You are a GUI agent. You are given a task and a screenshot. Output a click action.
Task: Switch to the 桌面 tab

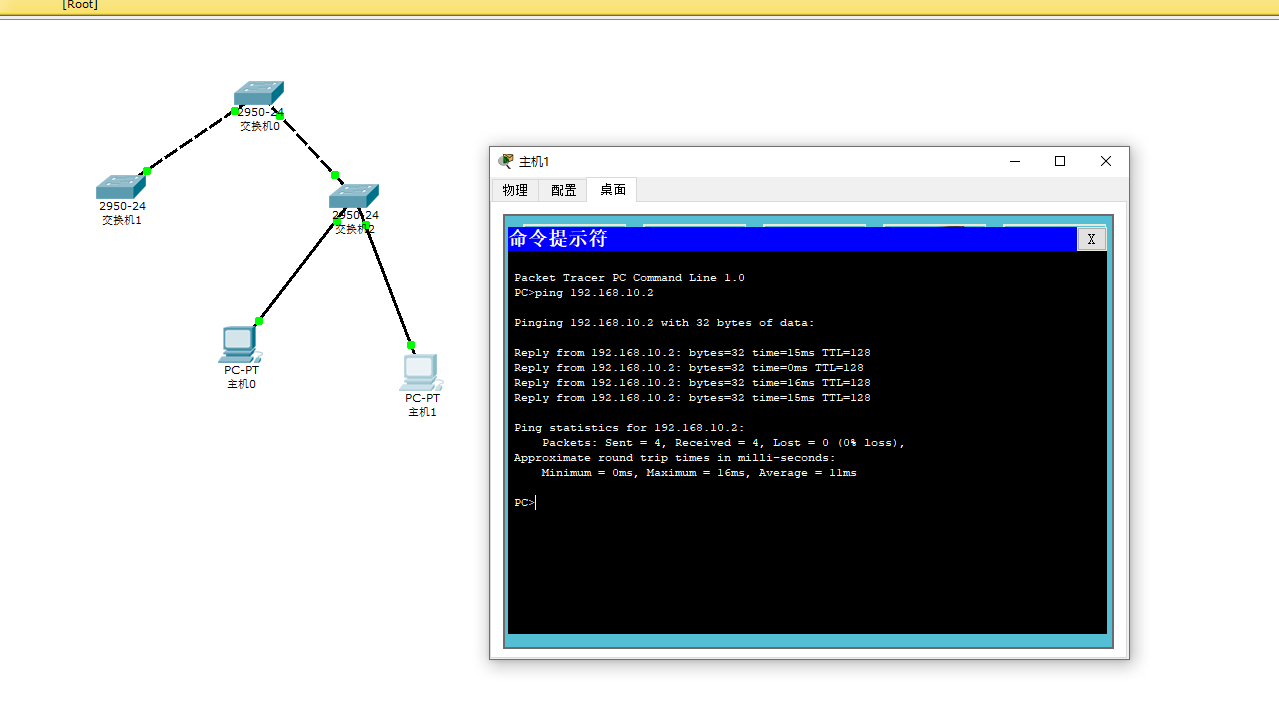click(612, 190)
